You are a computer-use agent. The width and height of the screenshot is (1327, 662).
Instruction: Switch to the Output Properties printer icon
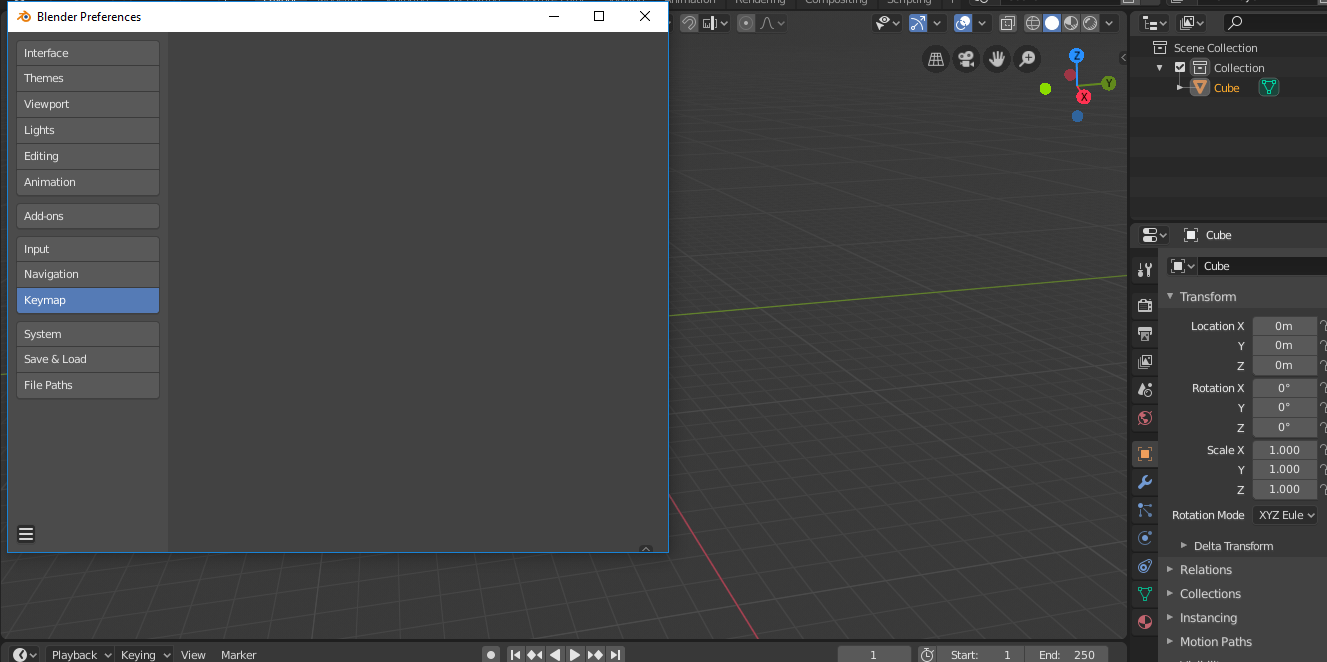click(x=1144, y=334)
